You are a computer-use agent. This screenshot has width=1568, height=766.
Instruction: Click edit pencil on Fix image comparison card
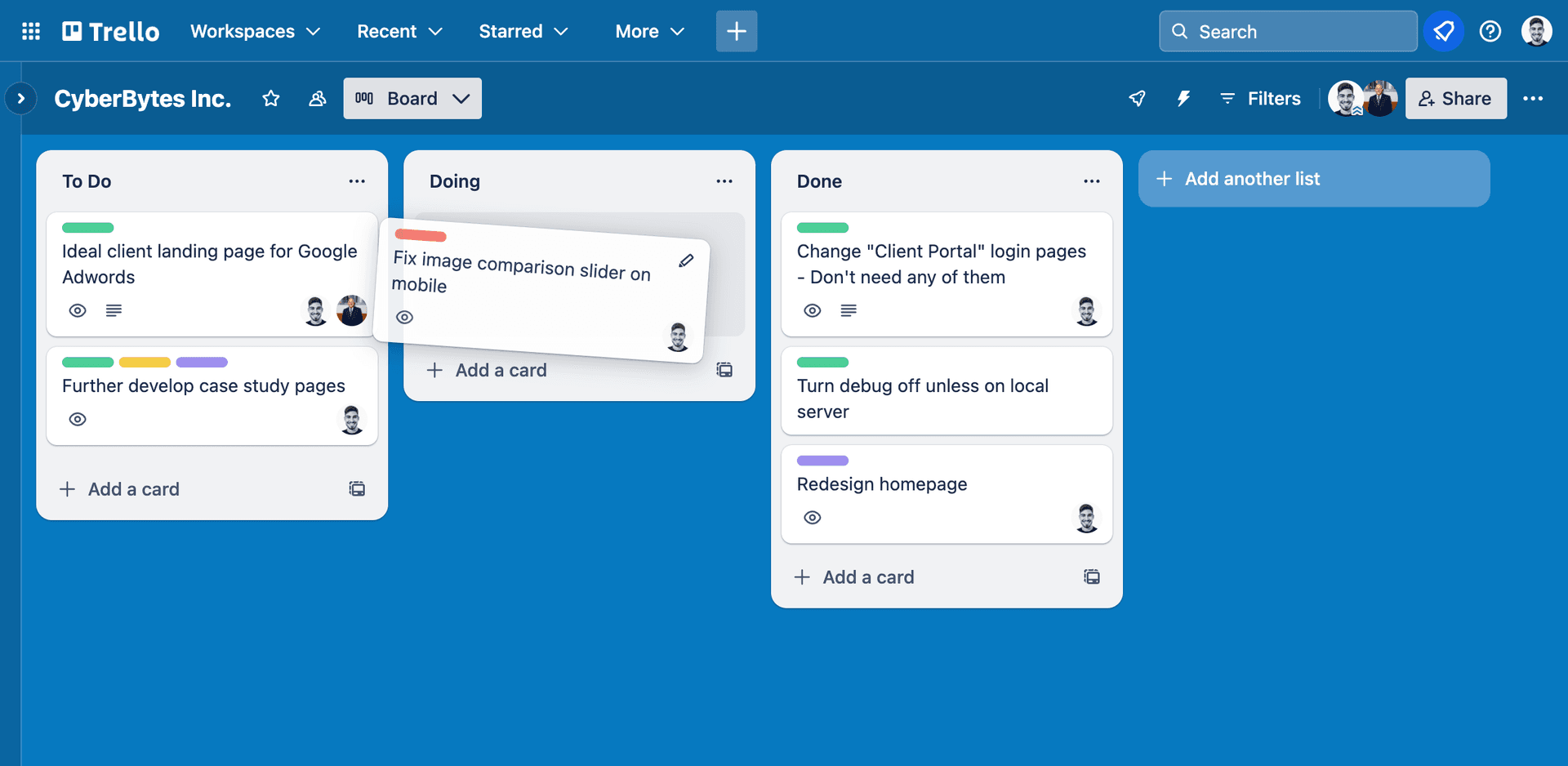tap(686, 261)
